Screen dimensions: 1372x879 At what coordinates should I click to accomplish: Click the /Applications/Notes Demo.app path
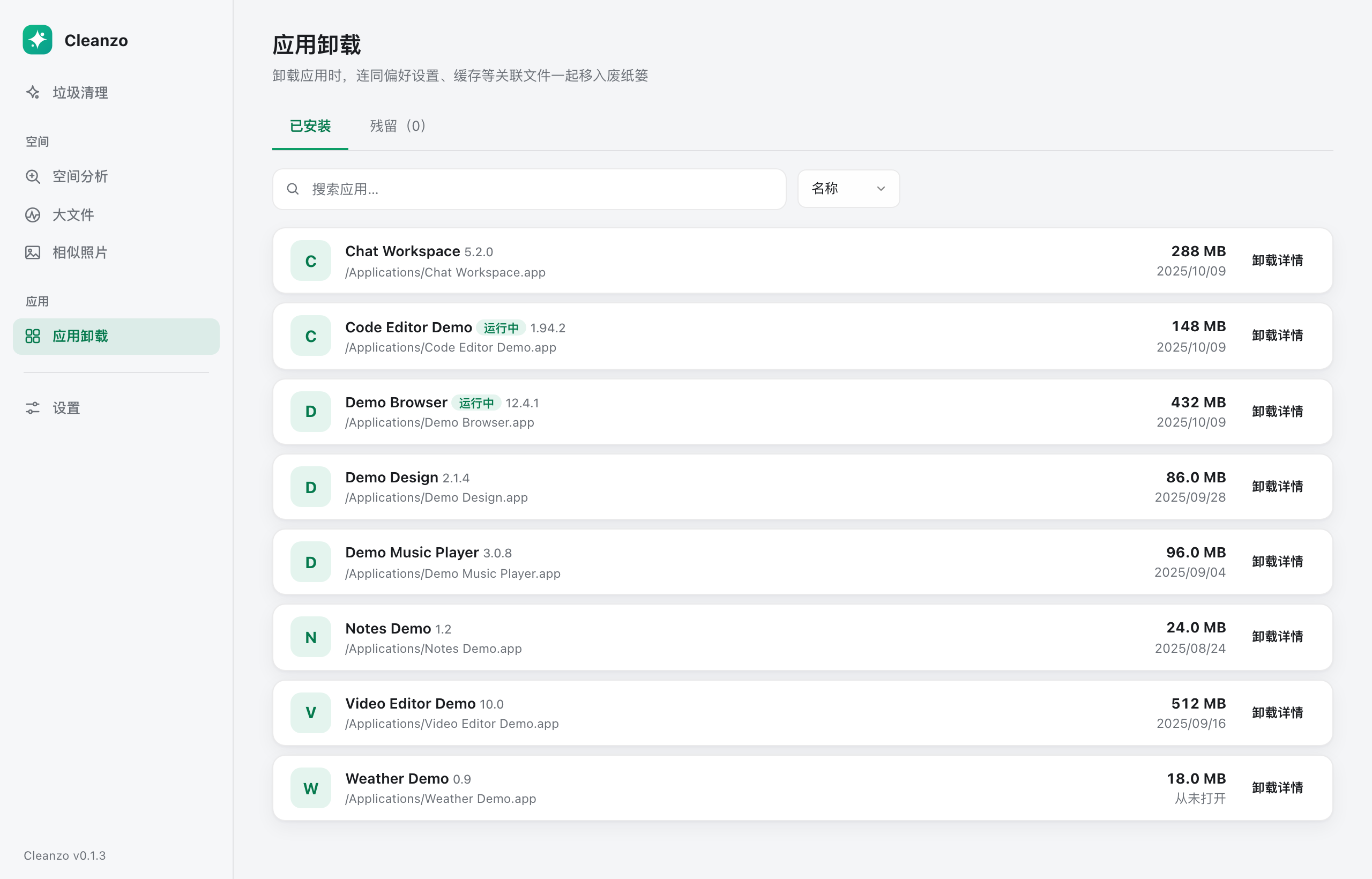433,649
